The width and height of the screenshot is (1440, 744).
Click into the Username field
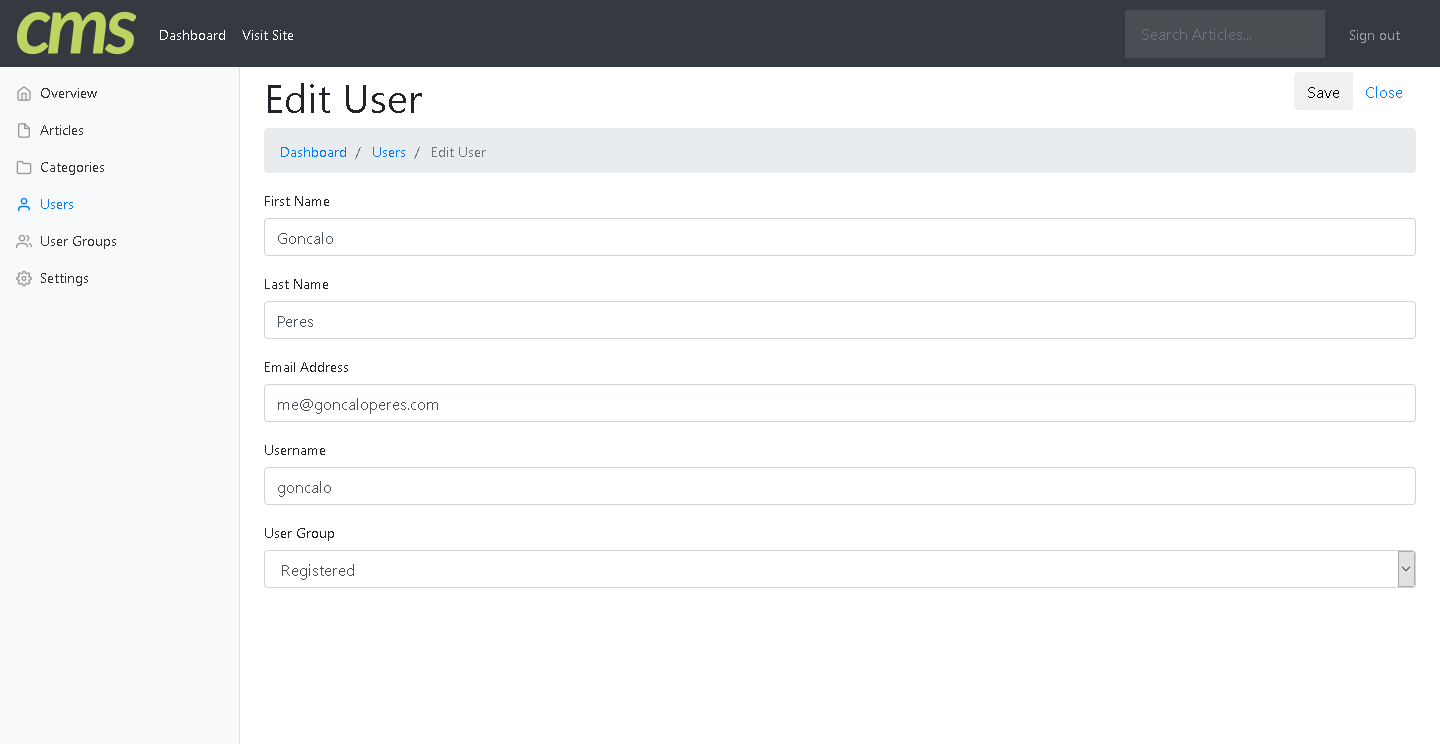pos(839,486)
